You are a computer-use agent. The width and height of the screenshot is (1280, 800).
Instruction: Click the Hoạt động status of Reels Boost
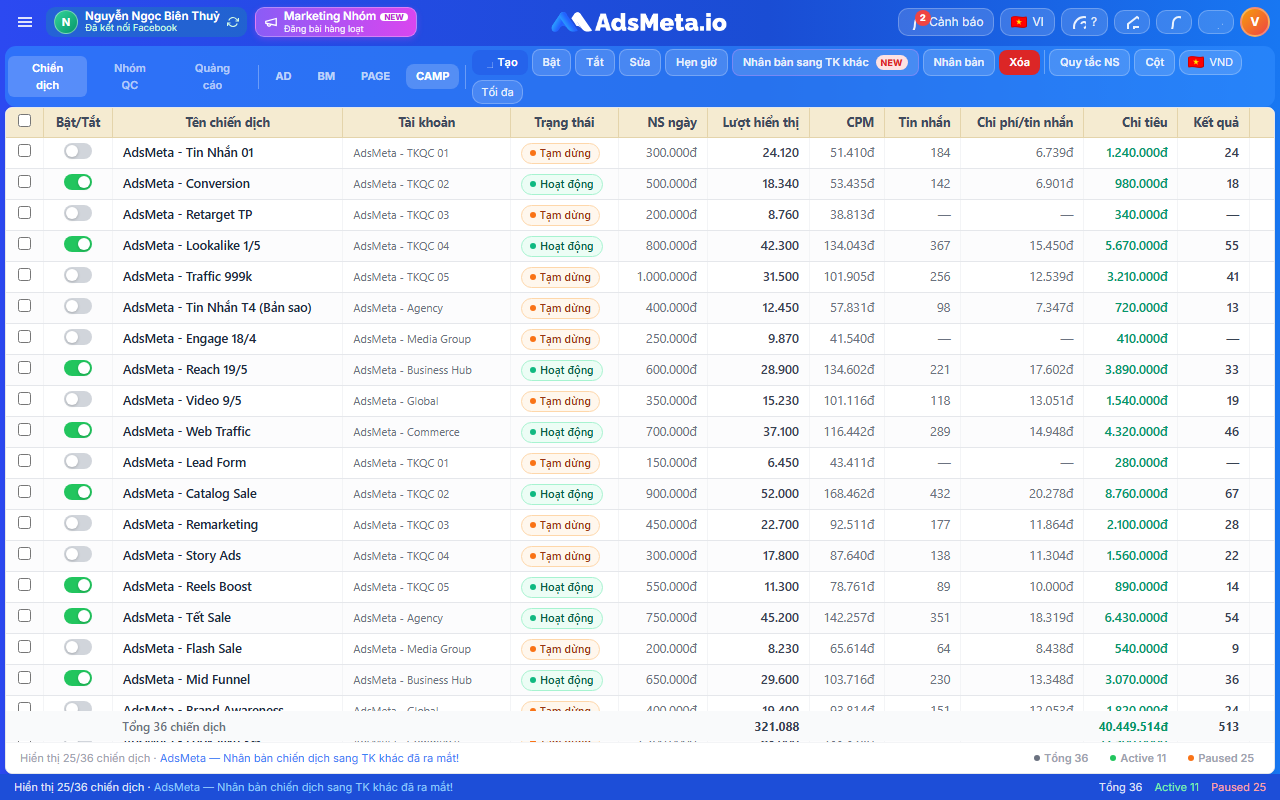(x=562, y=587)
